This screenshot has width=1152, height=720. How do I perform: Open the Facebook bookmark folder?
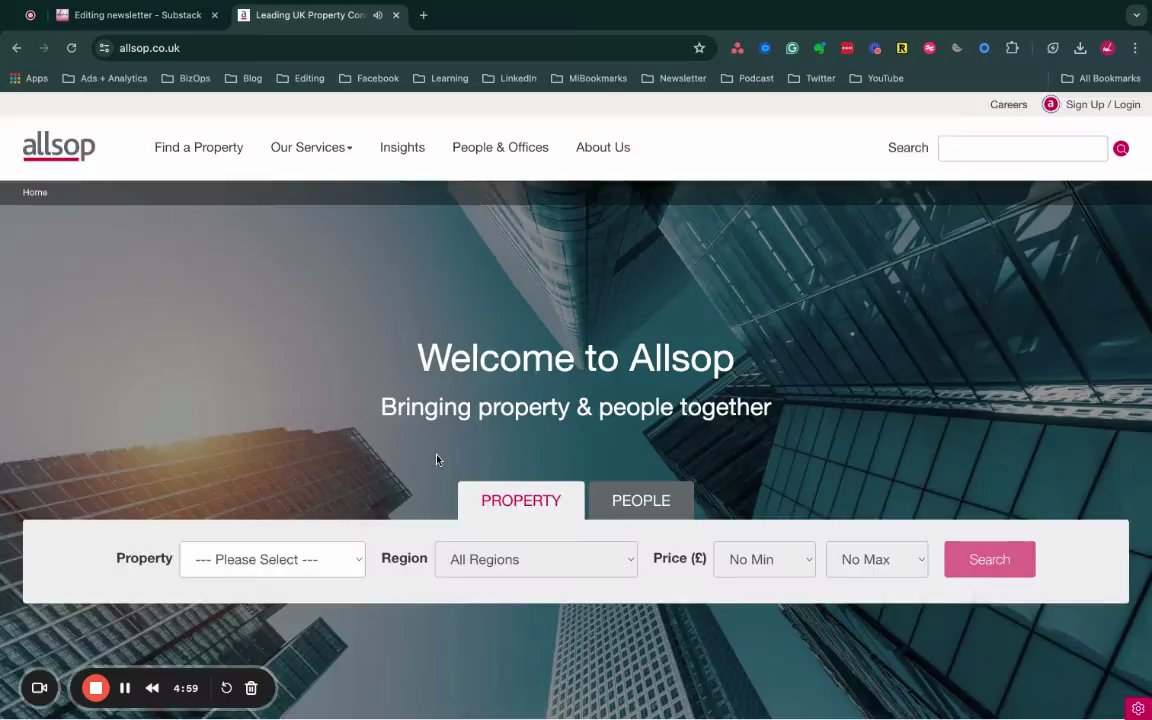tap(369, 78)
